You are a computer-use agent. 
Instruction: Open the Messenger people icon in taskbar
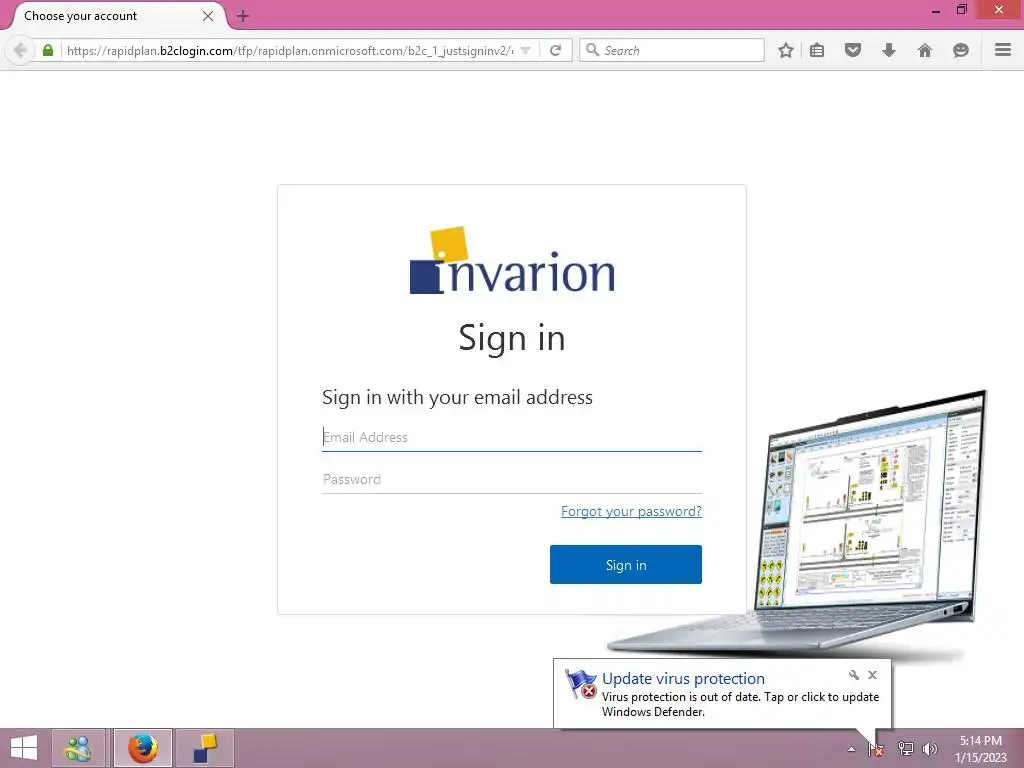(x=78, y=748)
